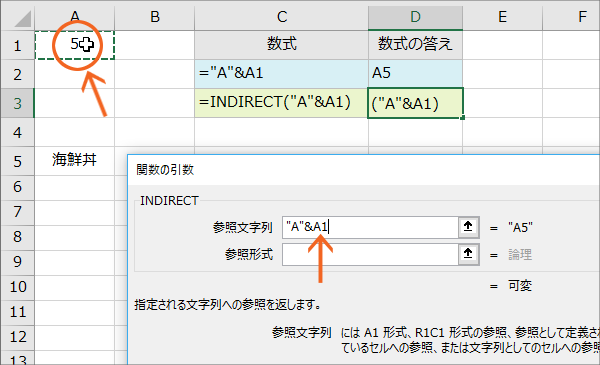Select column C header
Viewport: 600px width, 365px height.
[282, 17]
